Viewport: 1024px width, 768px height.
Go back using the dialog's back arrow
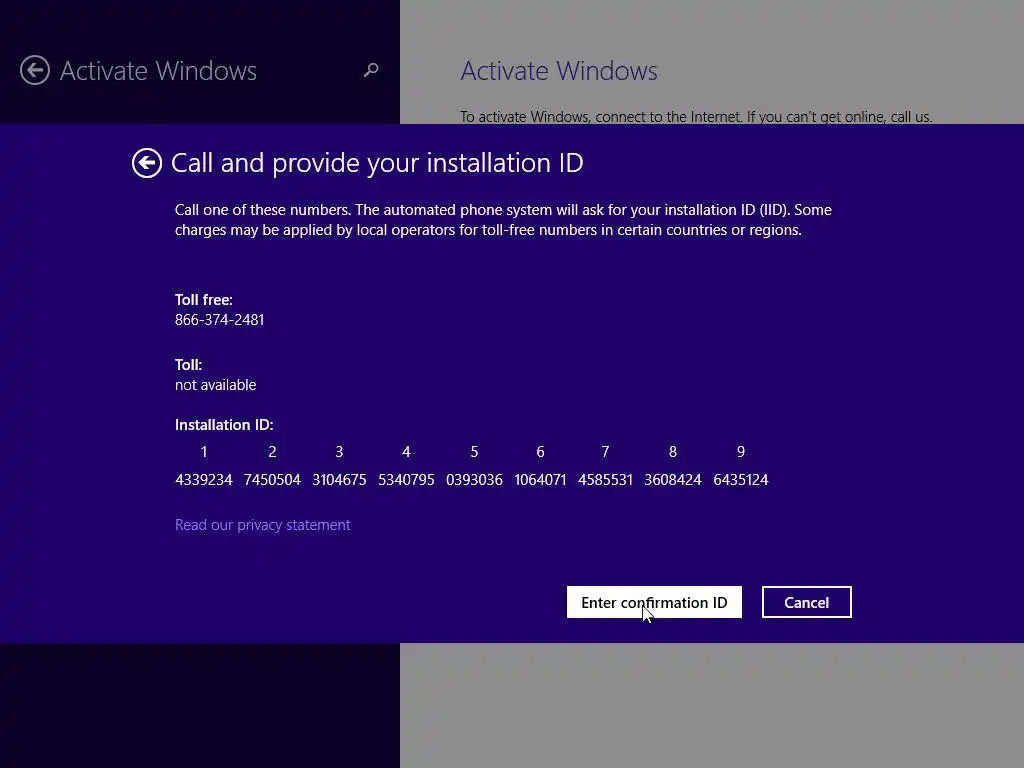[146, 163]
